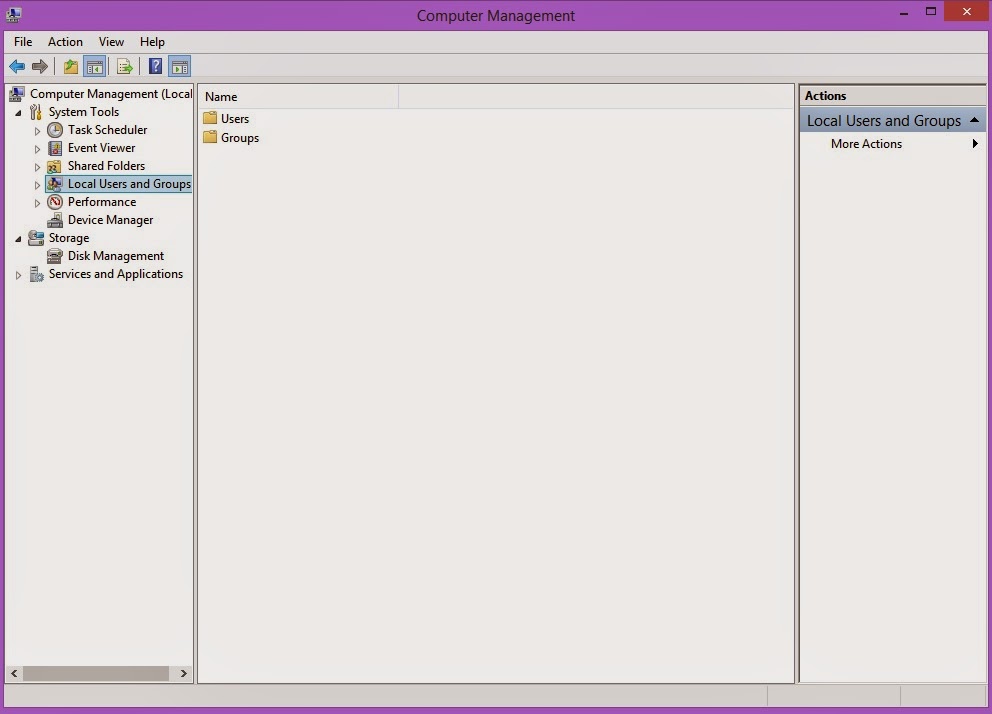Image resolution: width=992 pixels, height=714 pixels.
Task: Click the Export List toolbar icon
Action: point(125,66)
